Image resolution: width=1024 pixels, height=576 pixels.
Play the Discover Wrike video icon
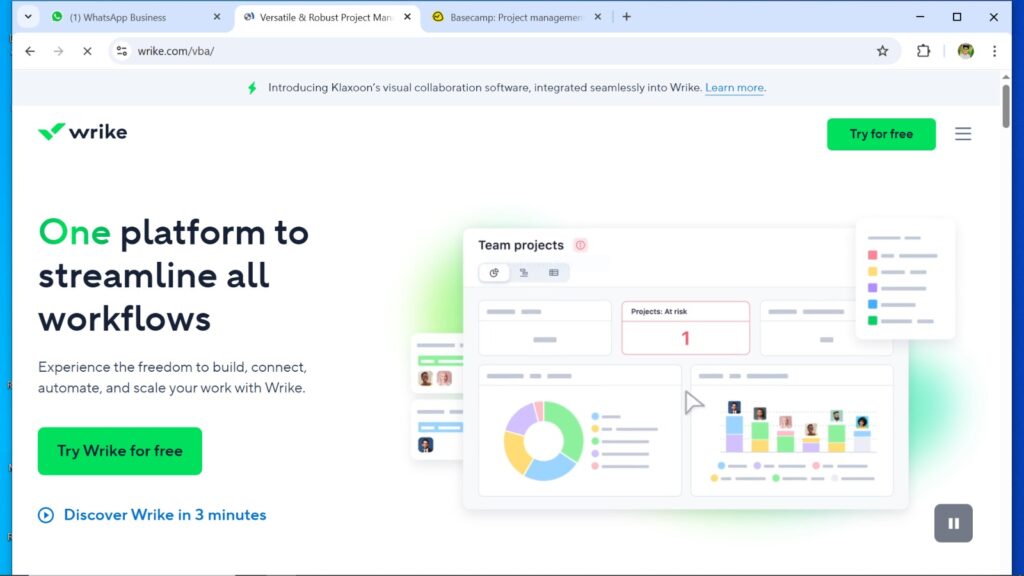(46, 515)
